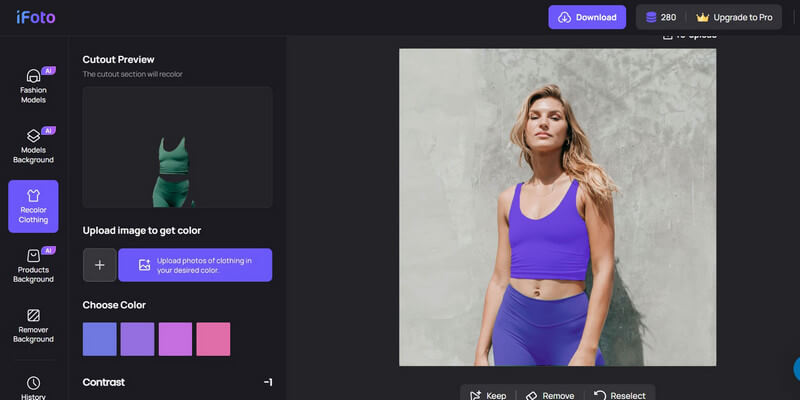Click the plus button to add color image

click(99, 265)
